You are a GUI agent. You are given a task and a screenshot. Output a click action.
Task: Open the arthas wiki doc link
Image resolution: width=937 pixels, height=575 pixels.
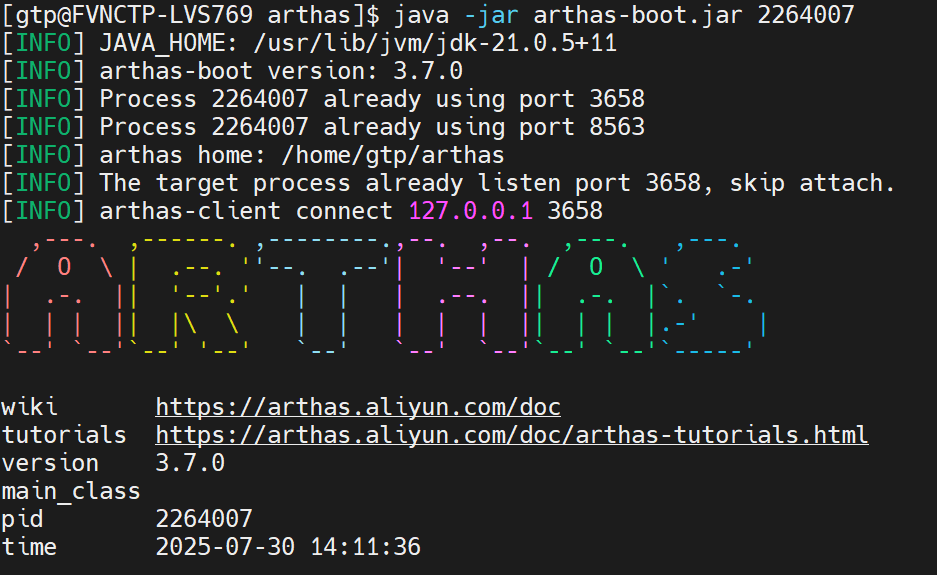[358, 407]
